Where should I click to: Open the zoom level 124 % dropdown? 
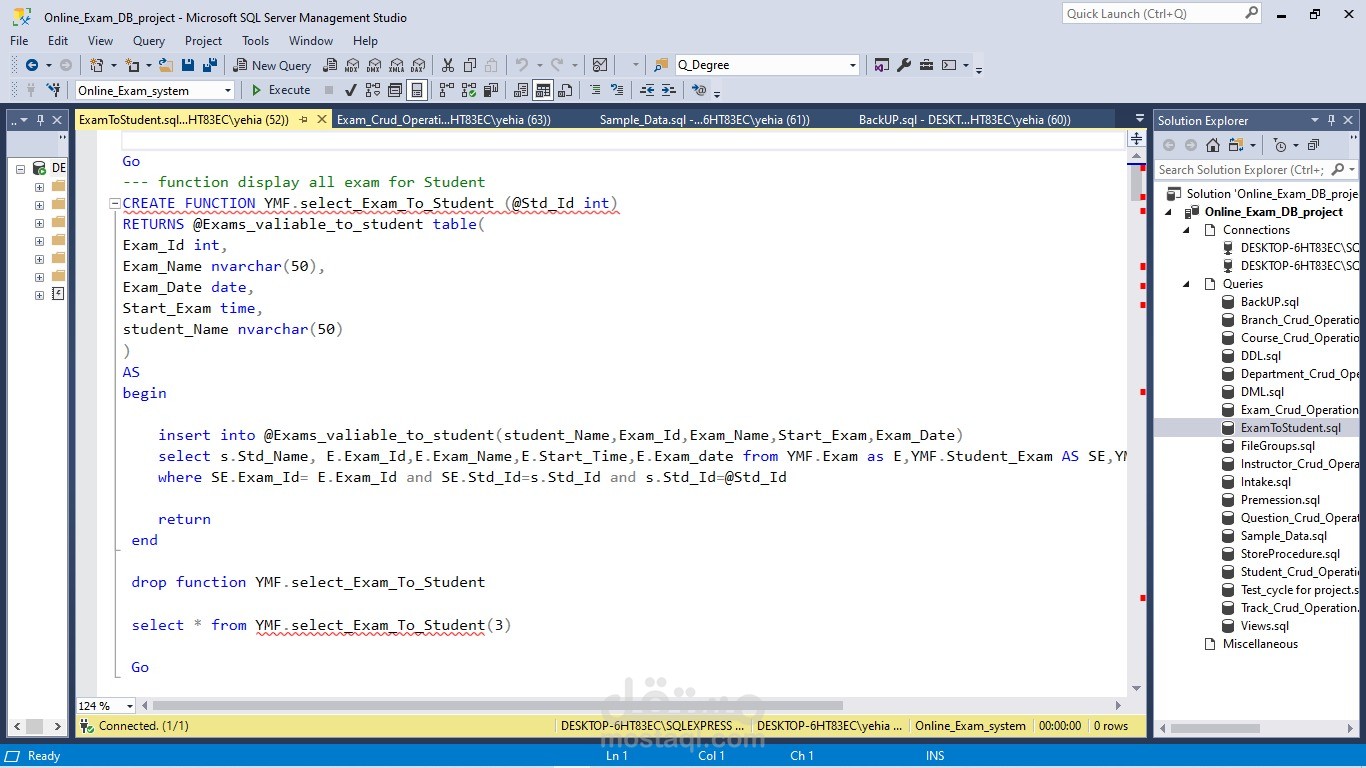[x=130, y=706]
